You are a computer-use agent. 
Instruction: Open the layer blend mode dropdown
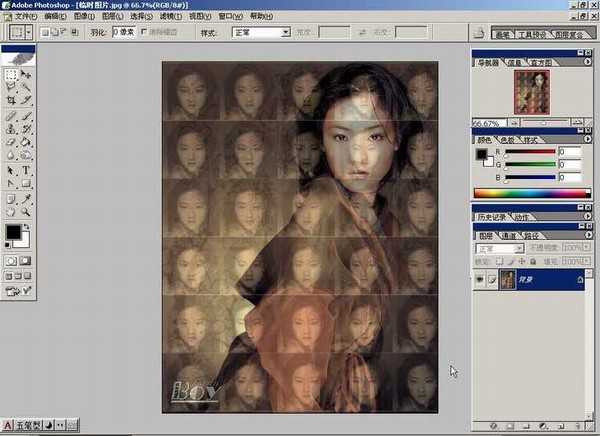[499, 247]
